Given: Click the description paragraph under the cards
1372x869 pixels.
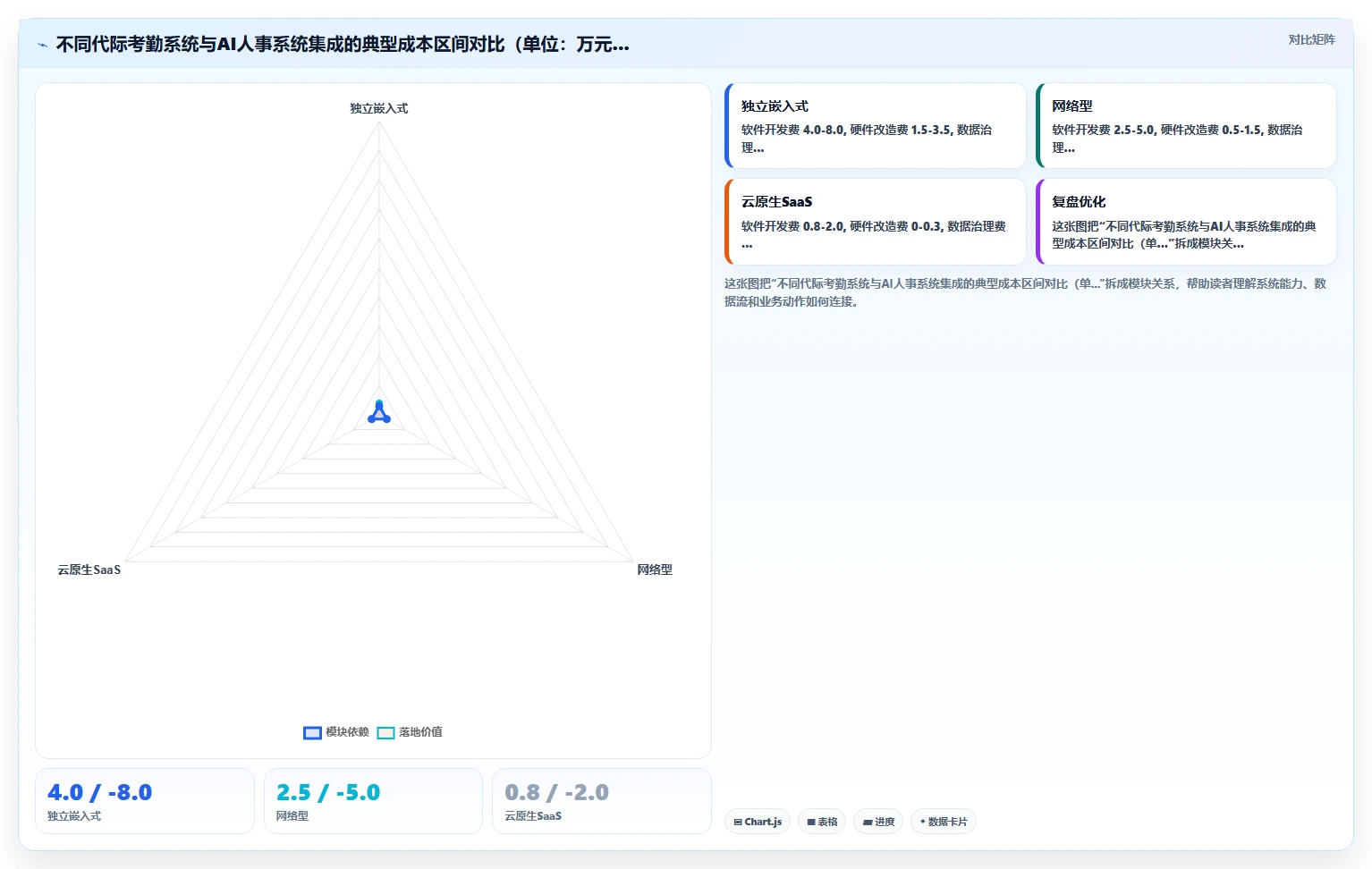Looking at the screenshot, I should coord(1026,292).
